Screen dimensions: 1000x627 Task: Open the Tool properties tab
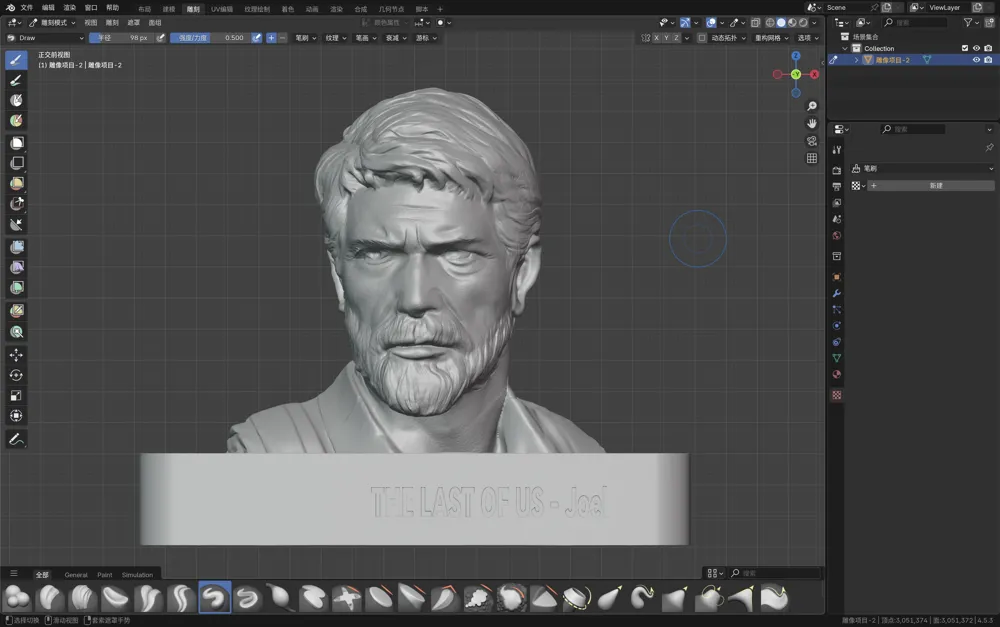(x=837, y=149)
